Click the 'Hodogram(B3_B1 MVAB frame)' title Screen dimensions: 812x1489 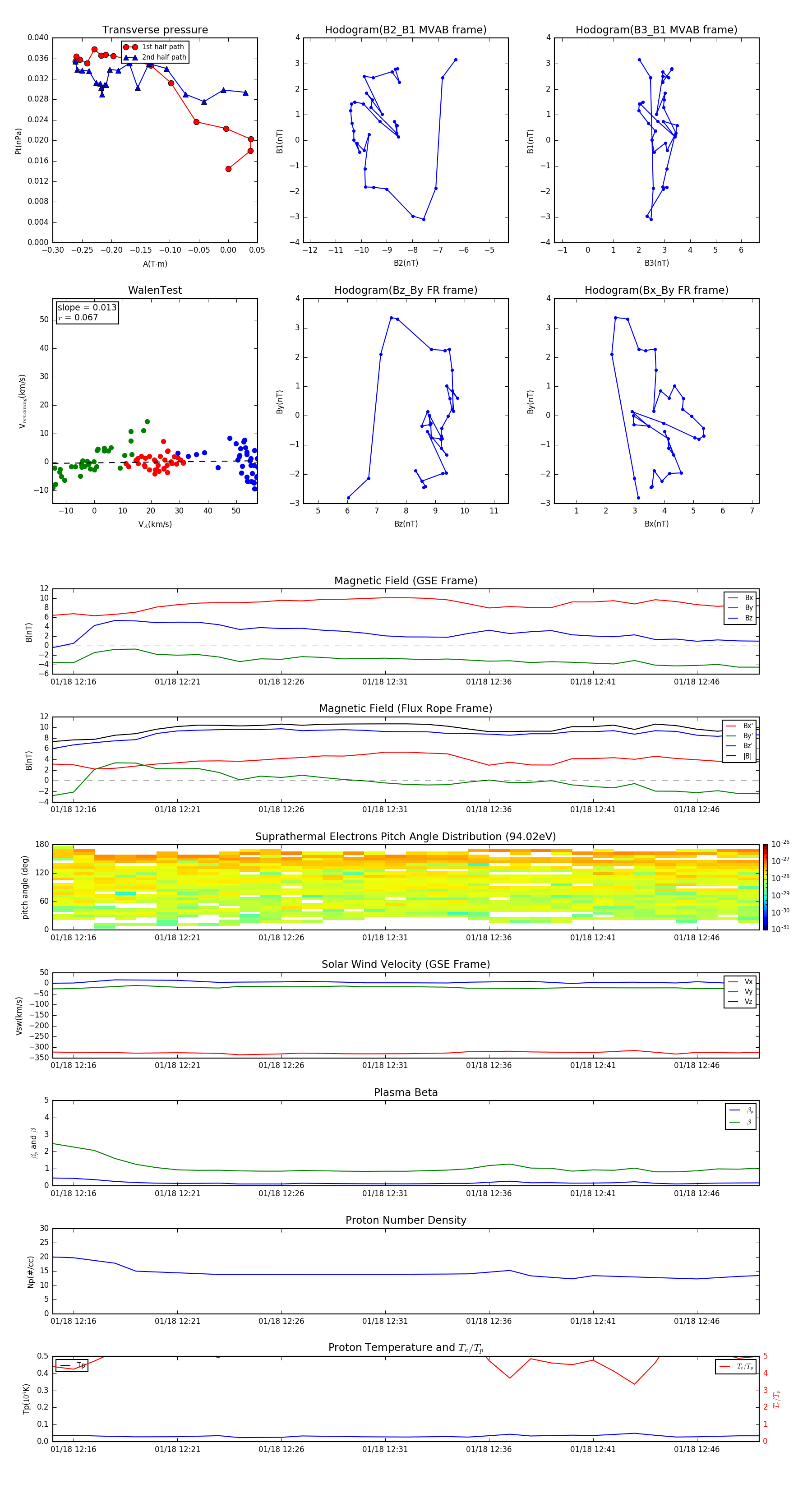656,30
